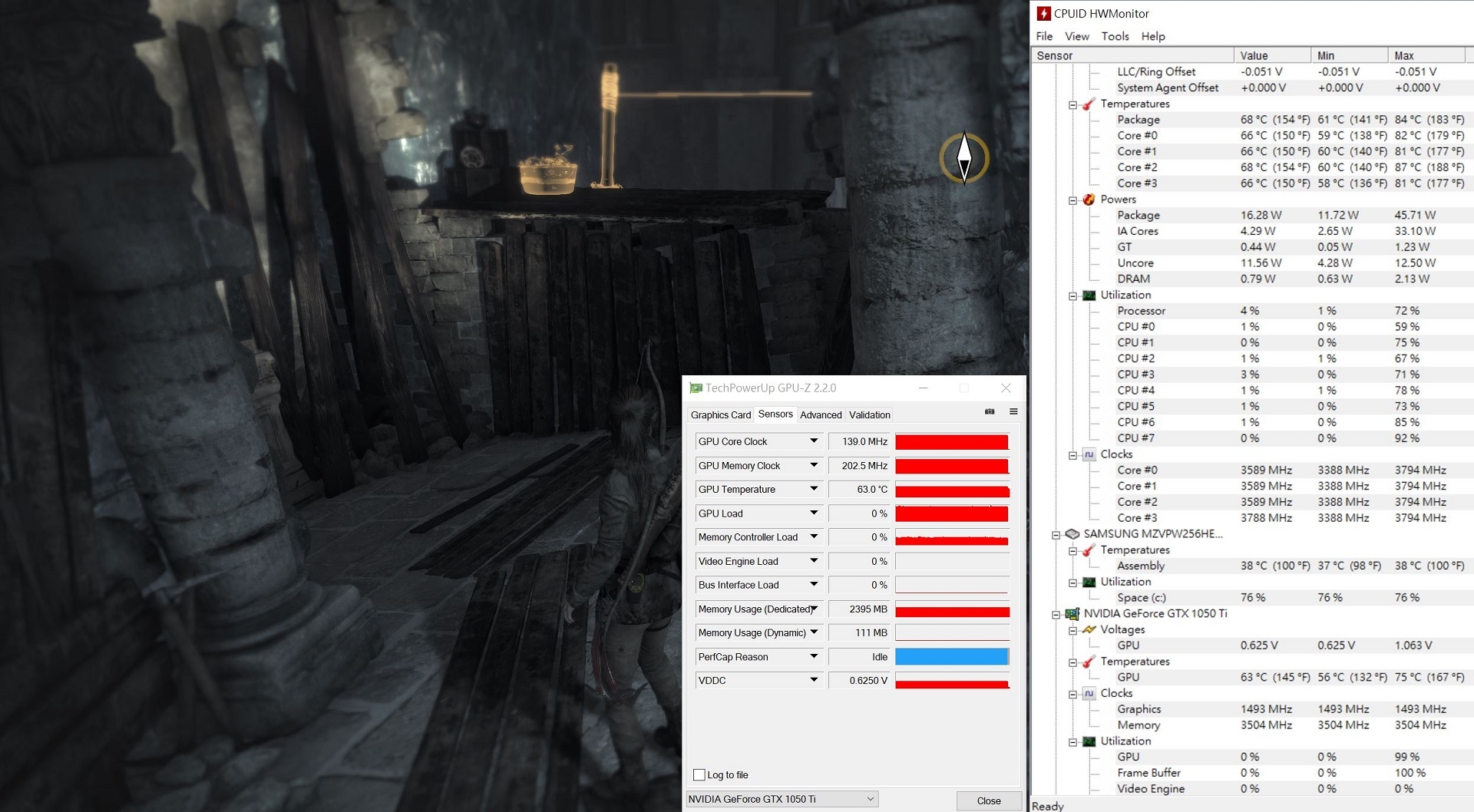Open the Video Engine Load dropdown
1474x812 pixels.
(814, 561)
